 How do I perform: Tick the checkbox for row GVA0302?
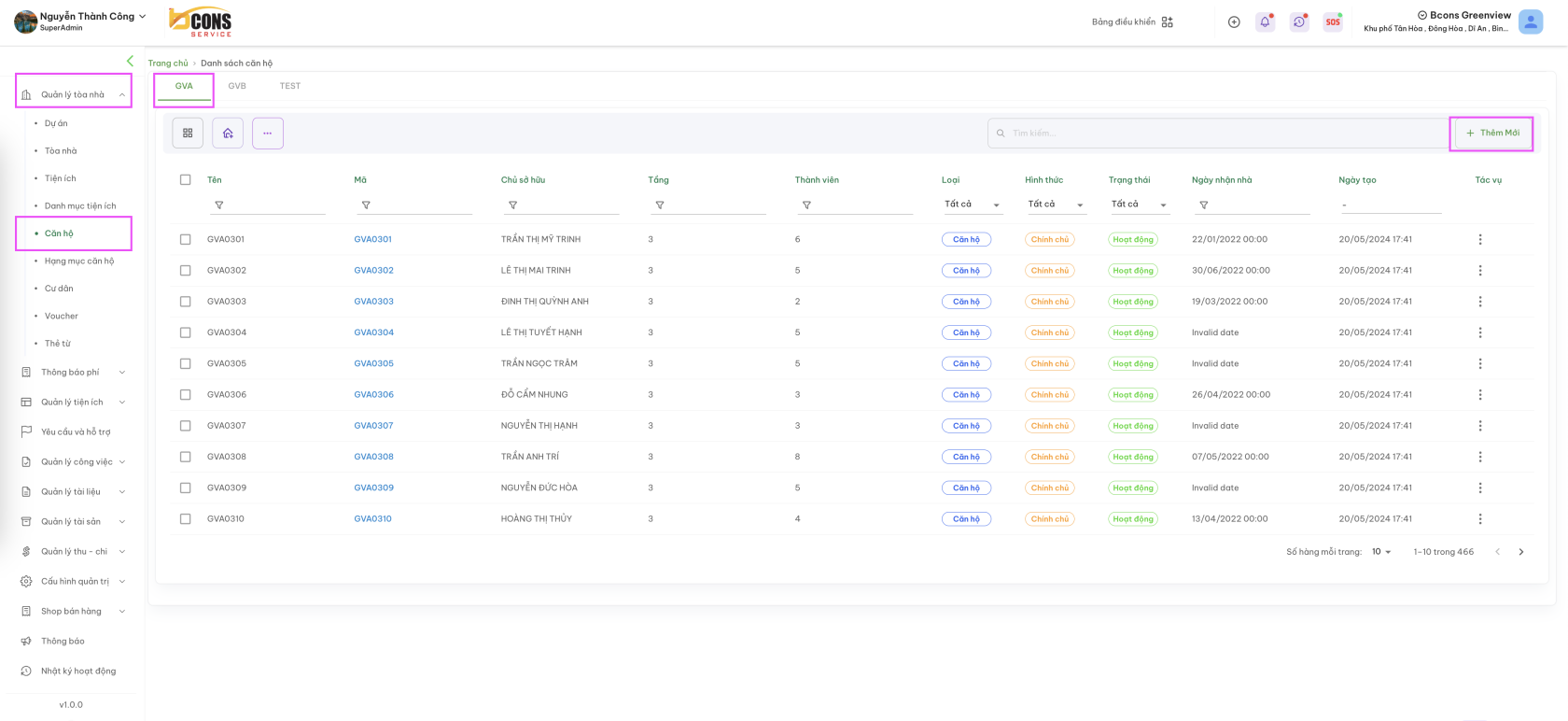[185, 270]
